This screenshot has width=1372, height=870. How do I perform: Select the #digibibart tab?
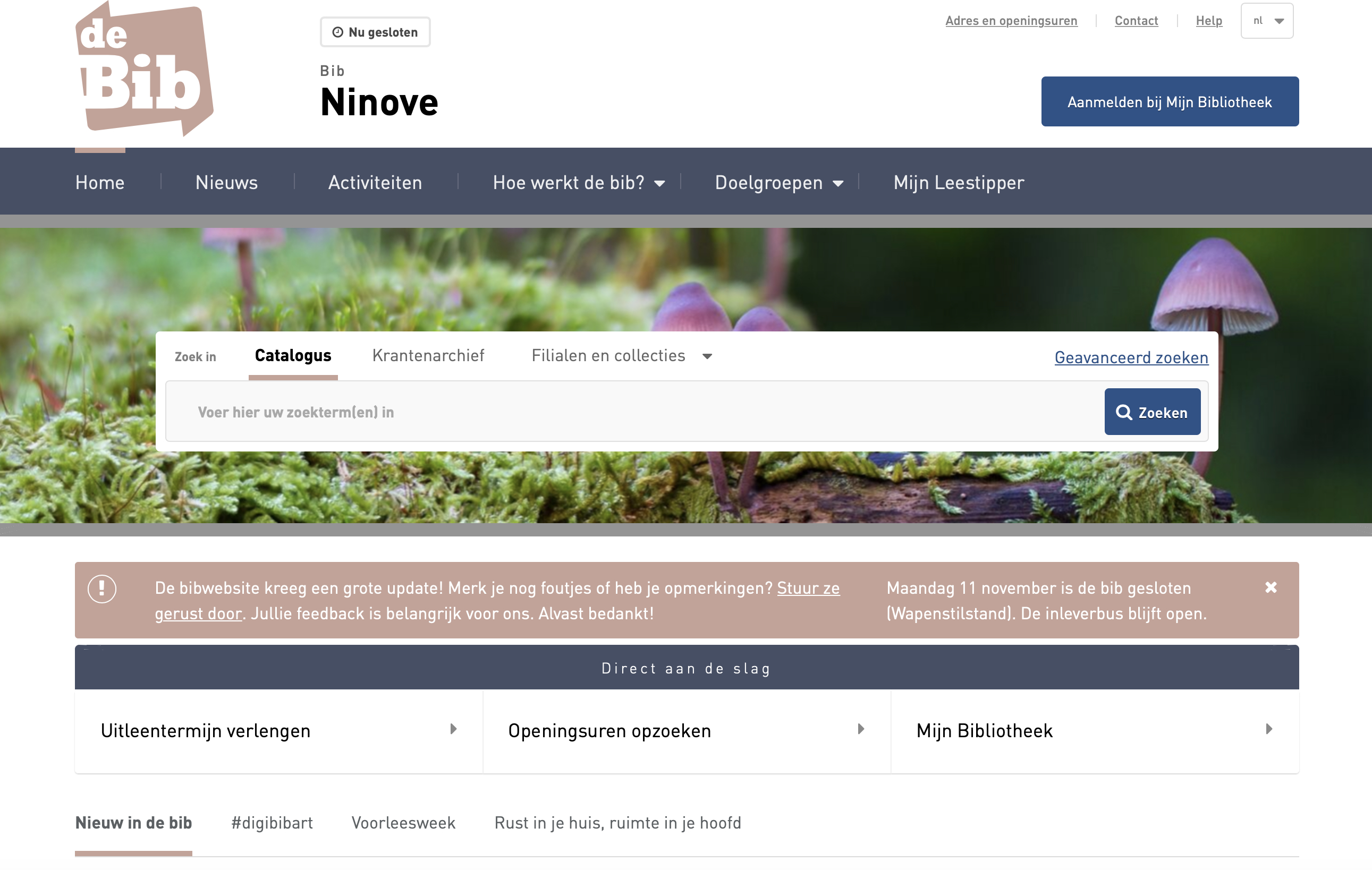(272, 823)
